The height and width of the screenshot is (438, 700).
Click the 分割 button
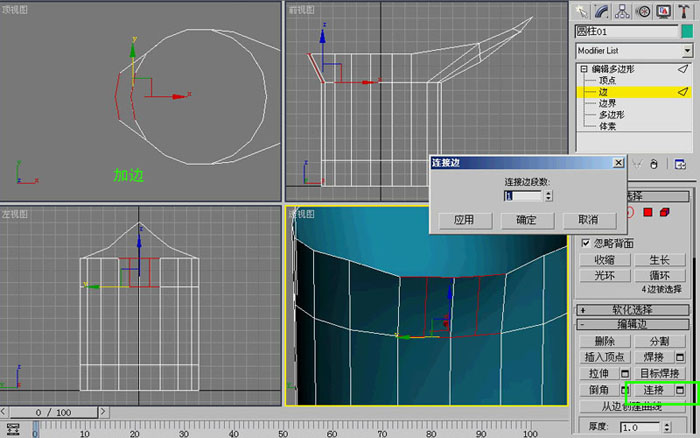coord(659,342)
